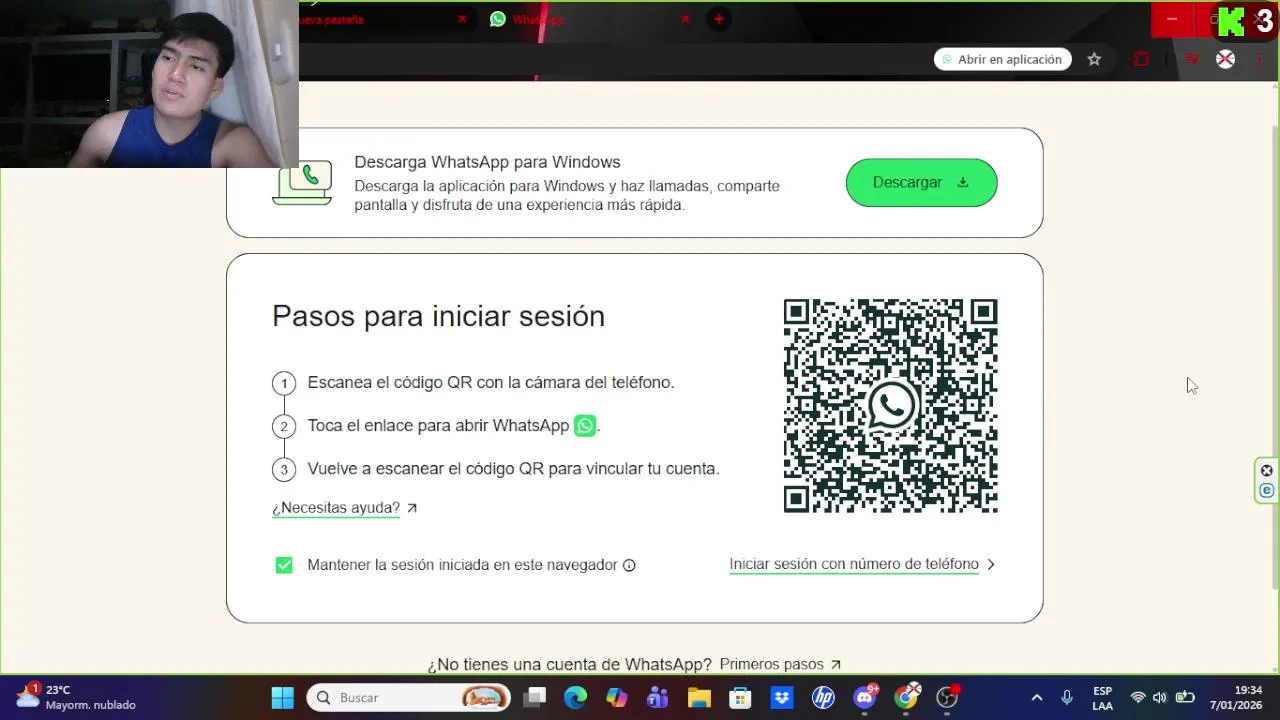This screenshot has height=720, width=1280.
Task: Click title 'Descarga WhatsApp para Windows'
Action: point(487,162)
